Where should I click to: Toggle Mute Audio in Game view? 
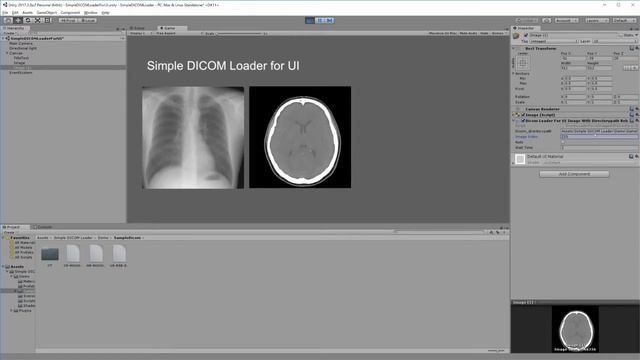[x=468, y=33]
